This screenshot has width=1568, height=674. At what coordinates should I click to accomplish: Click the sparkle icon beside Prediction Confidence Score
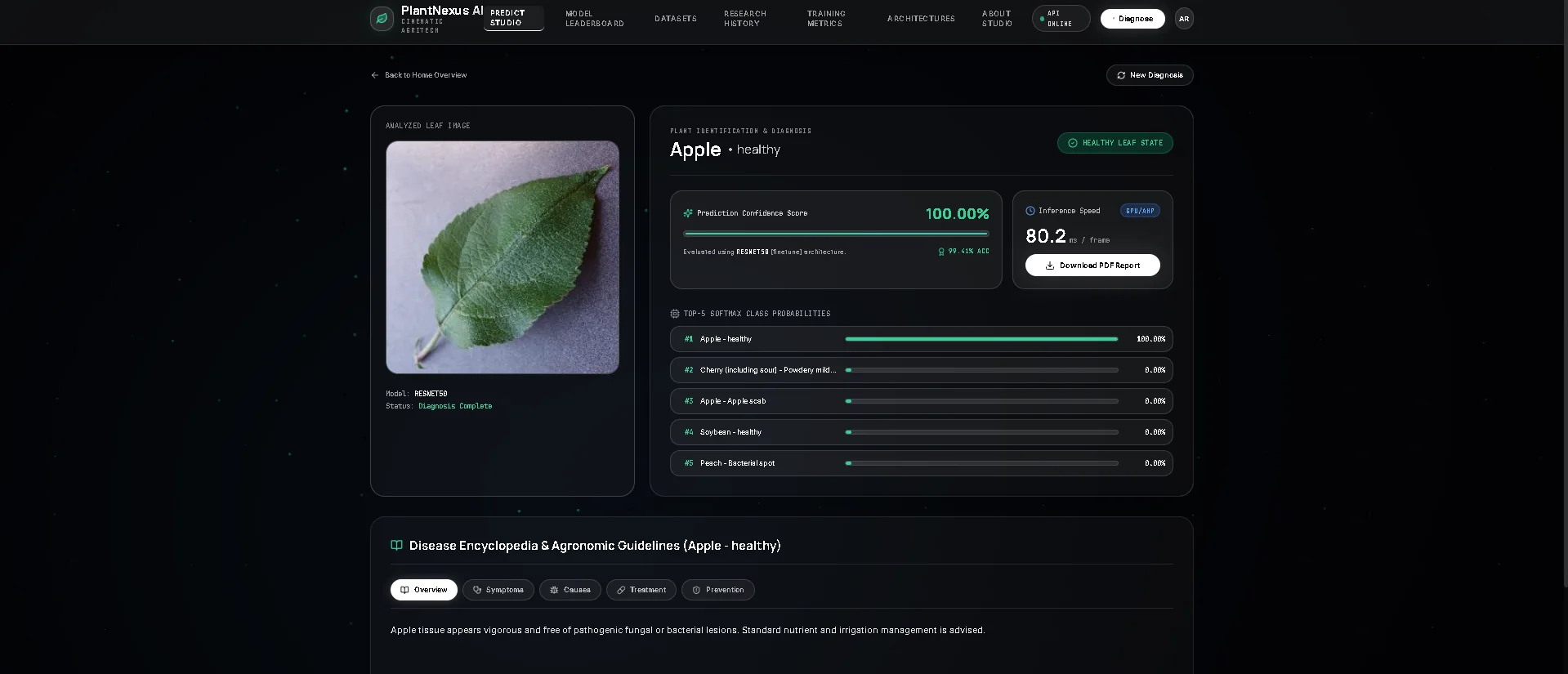[688, 213]
